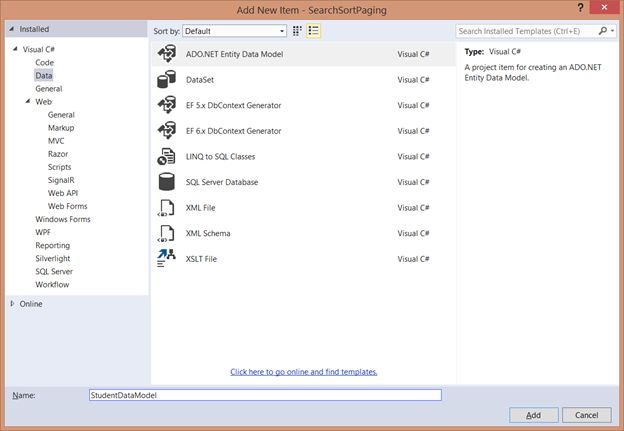The height and width of the screenshot is (431, 624).
Task: Select the Data category
Action: [43, 76]
